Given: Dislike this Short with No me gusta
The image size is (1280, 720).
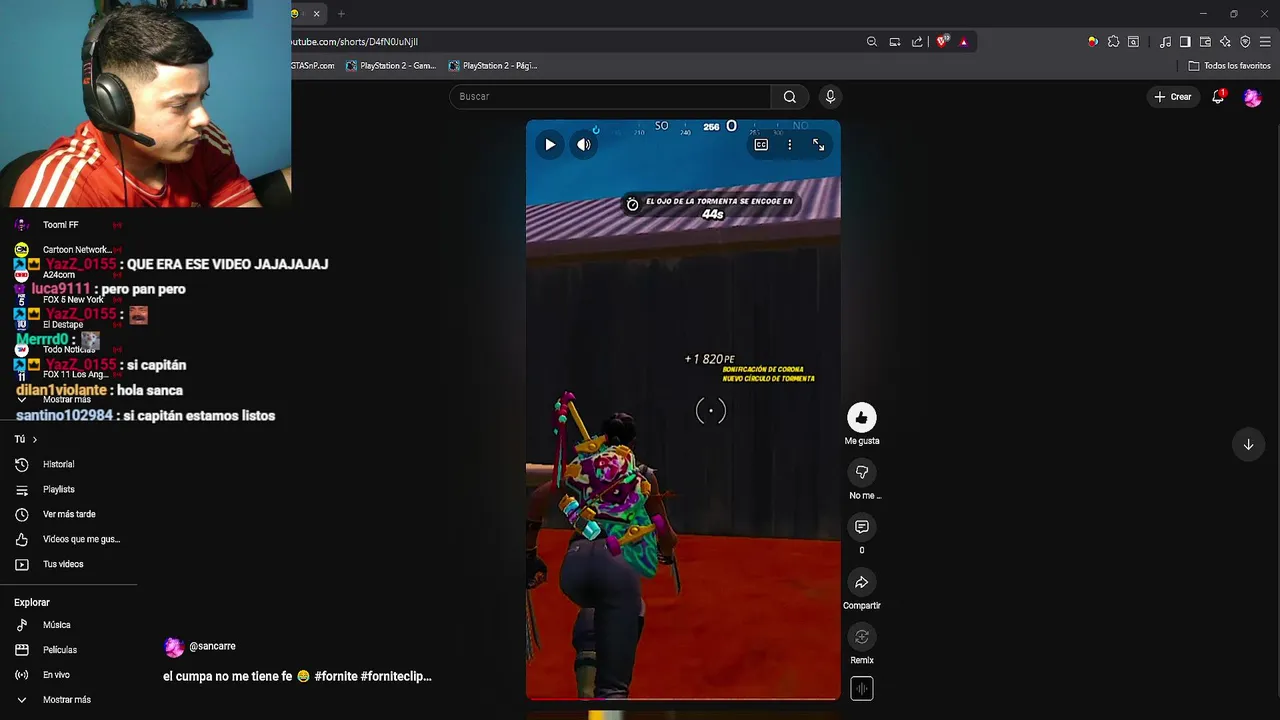Looking at the screenshot, I should 862,472.
